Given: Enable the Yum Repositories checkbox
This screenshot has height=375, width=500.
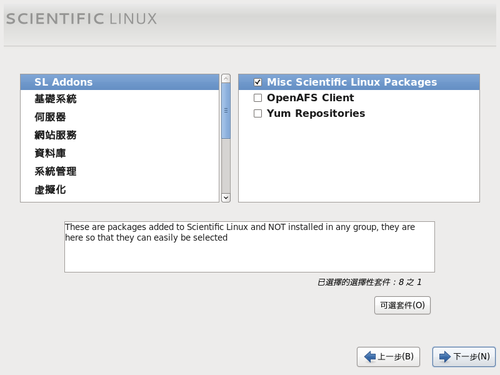Looking at the screenshot, I should pyautogui.click(x=258, y=113).
